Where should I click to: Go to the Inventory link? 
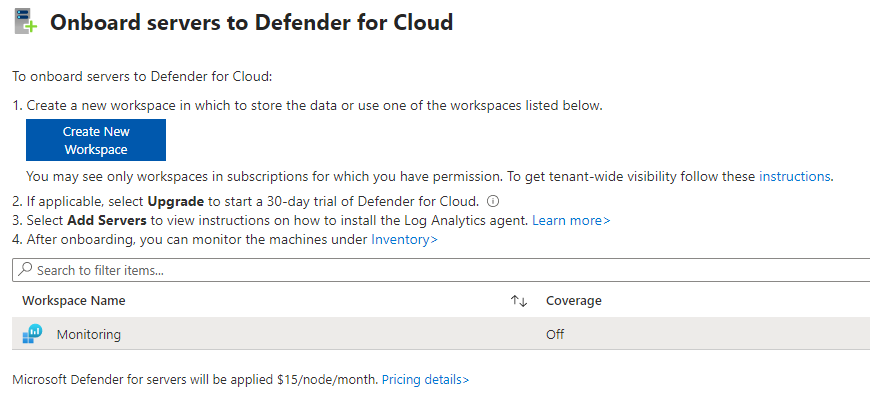point(404,239)
